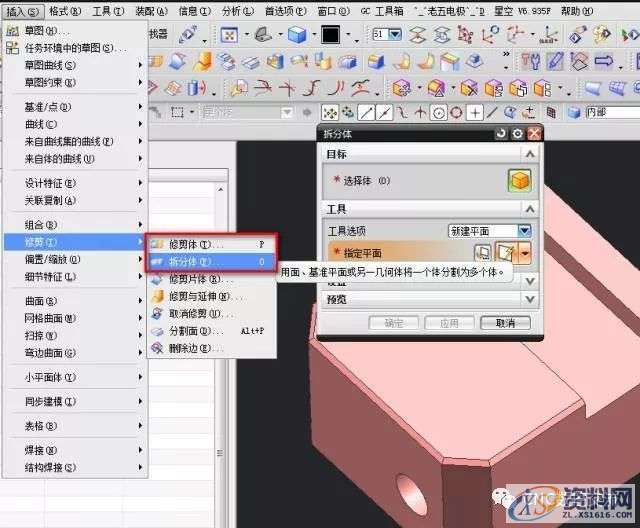Select 拆分体 in submenu
Screen dimensions: 640x528
211,262
